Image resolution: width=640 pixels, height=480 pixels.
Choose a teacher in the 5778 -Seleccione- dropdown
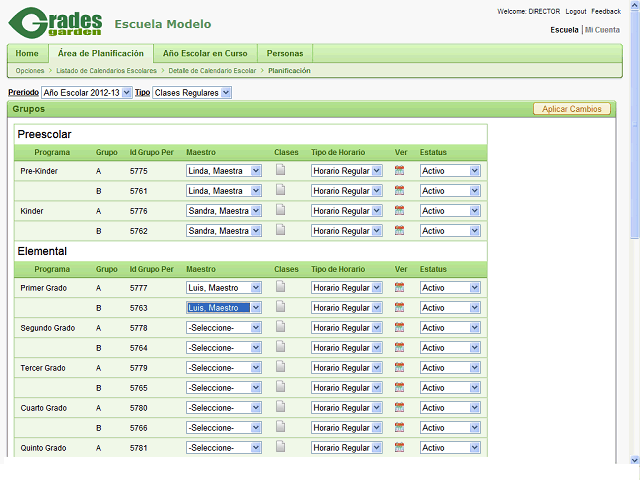224,327
